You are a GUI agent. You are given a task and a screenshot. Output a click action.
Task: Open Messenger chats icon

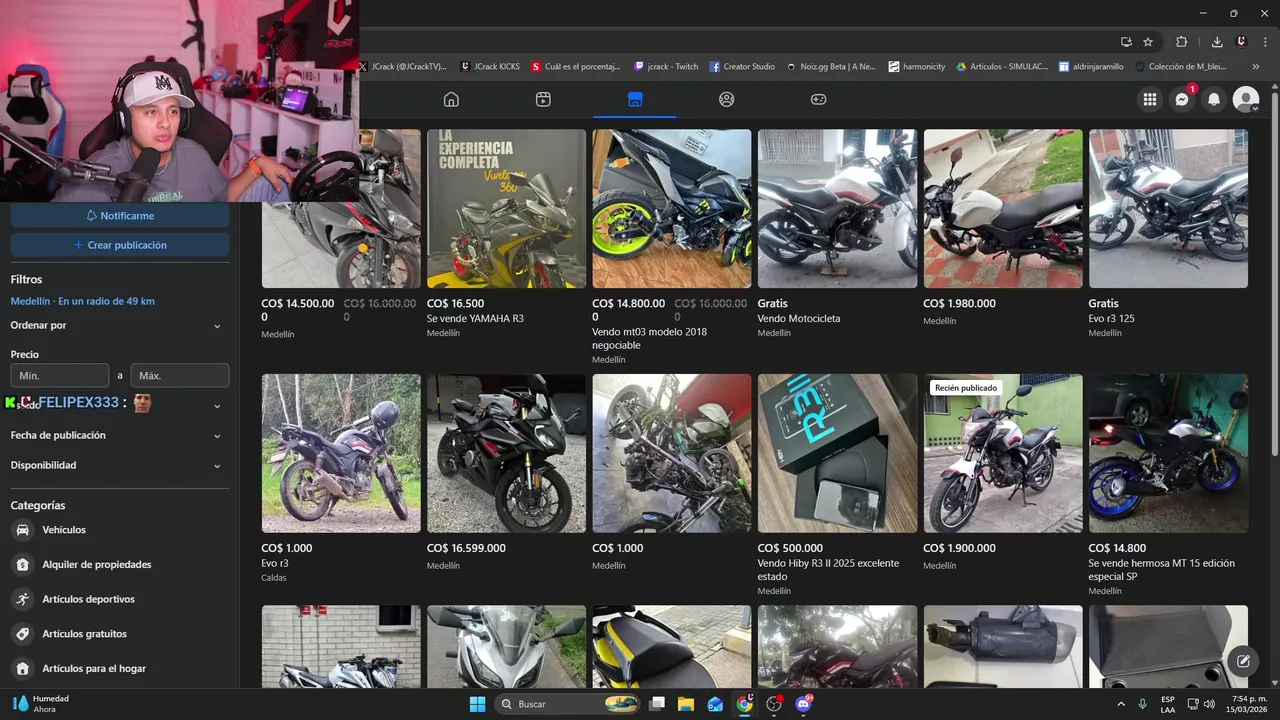point(1182,99)
